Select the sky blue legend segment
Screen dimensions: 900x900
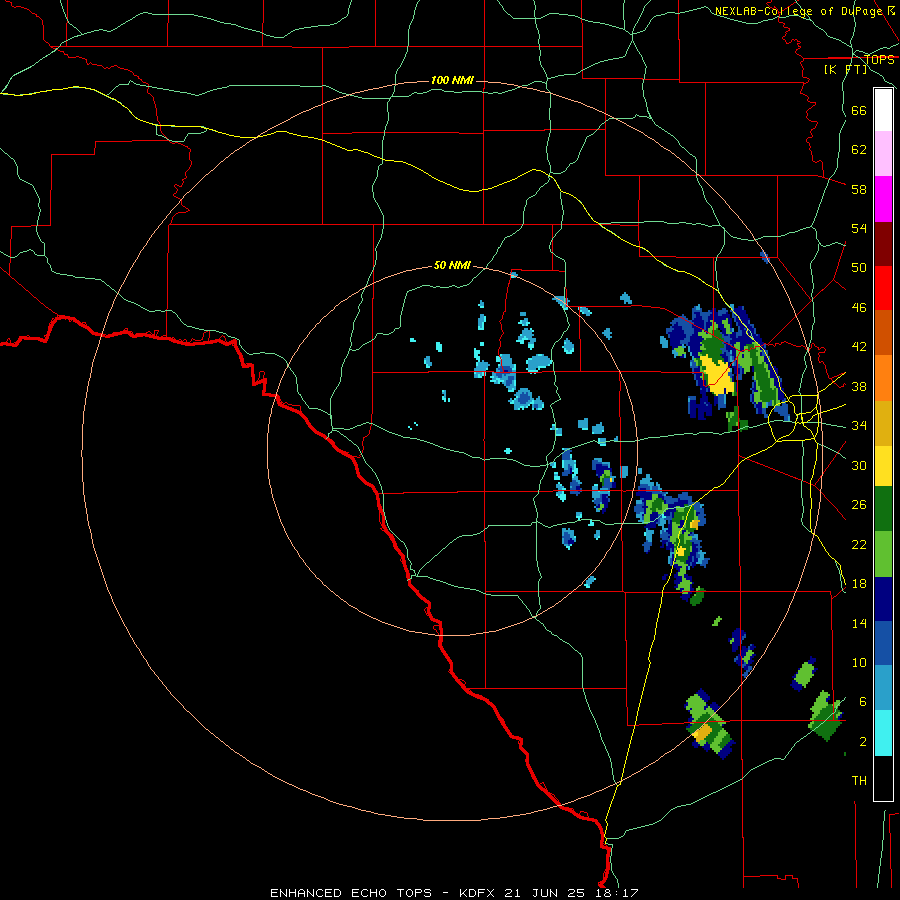883,688
